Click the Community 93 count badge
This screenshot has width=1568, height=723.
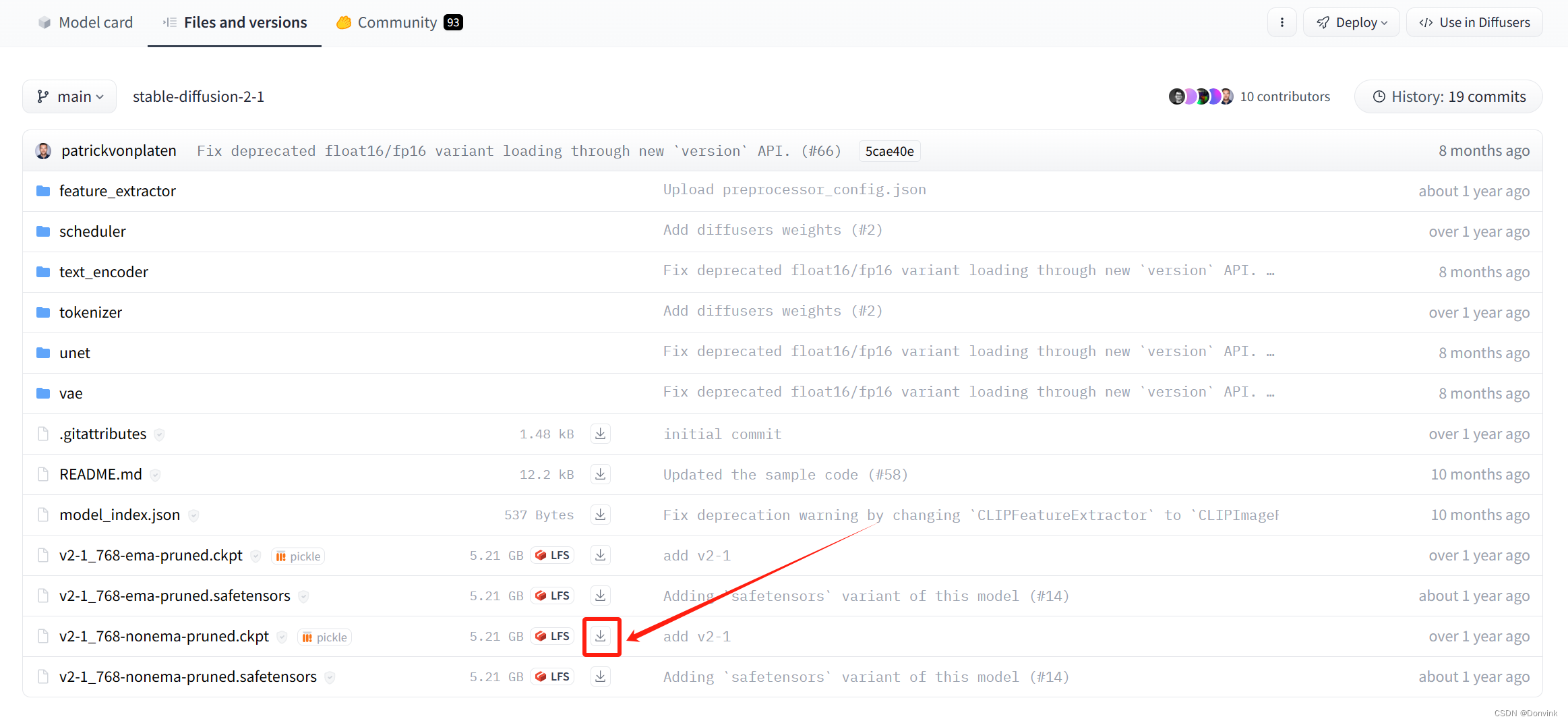[x=453, y=22]
